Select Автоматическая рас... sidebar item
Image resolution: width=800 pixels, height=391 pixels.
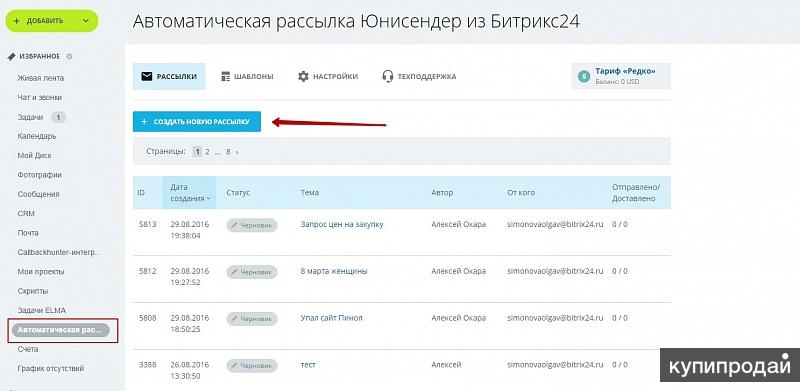click(x=61, y=330)
